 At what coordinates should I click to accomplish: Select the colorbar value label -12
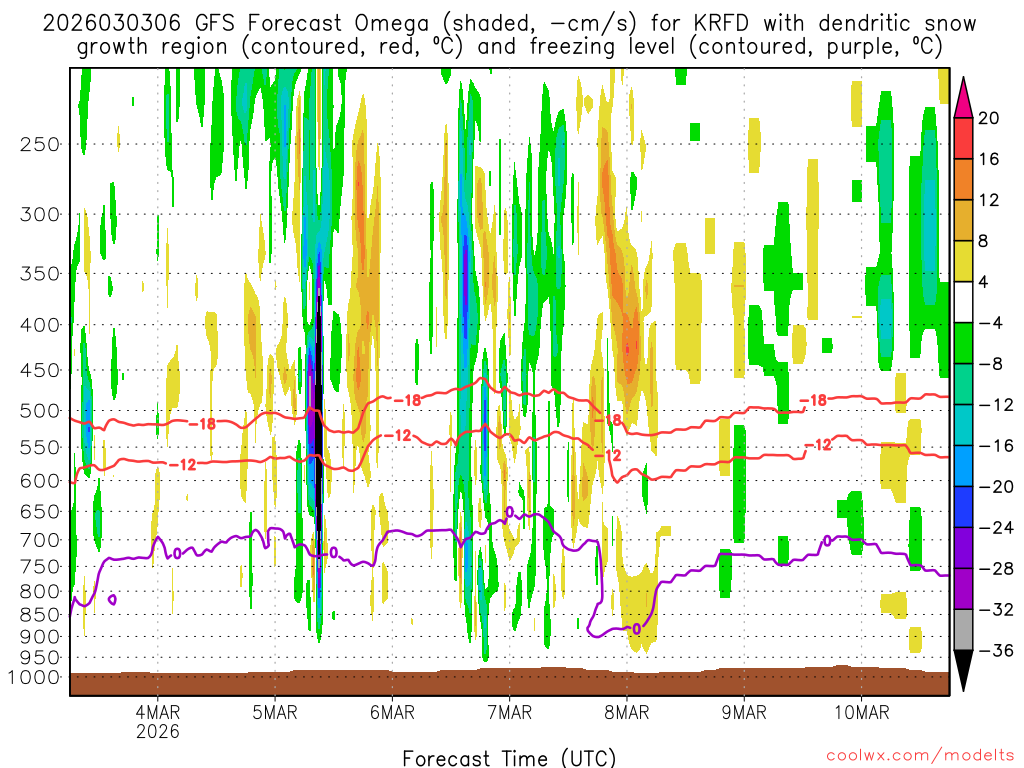pos(995,405)
